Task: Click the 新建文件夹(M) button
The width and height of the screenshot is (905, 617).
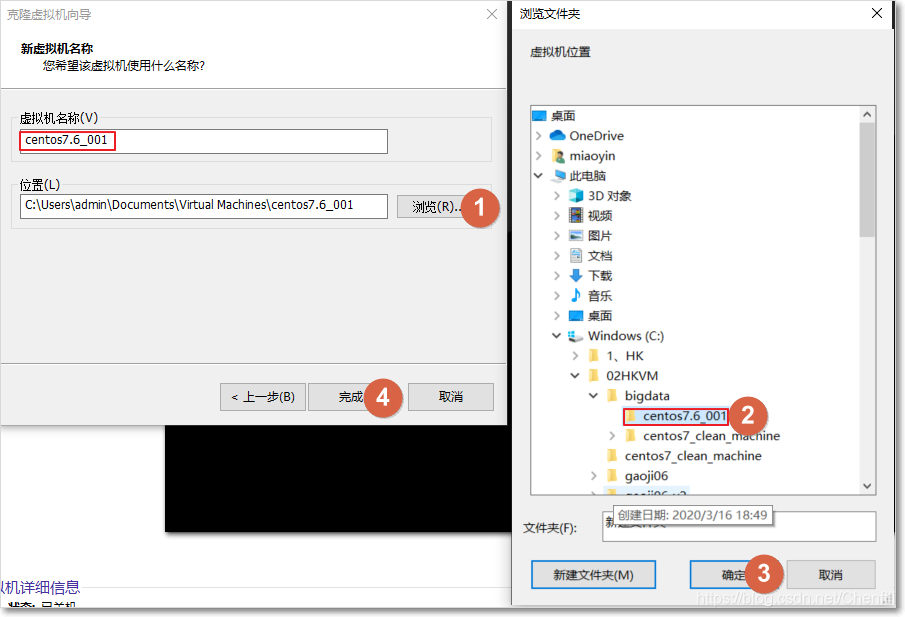Action: click(593, 574)
